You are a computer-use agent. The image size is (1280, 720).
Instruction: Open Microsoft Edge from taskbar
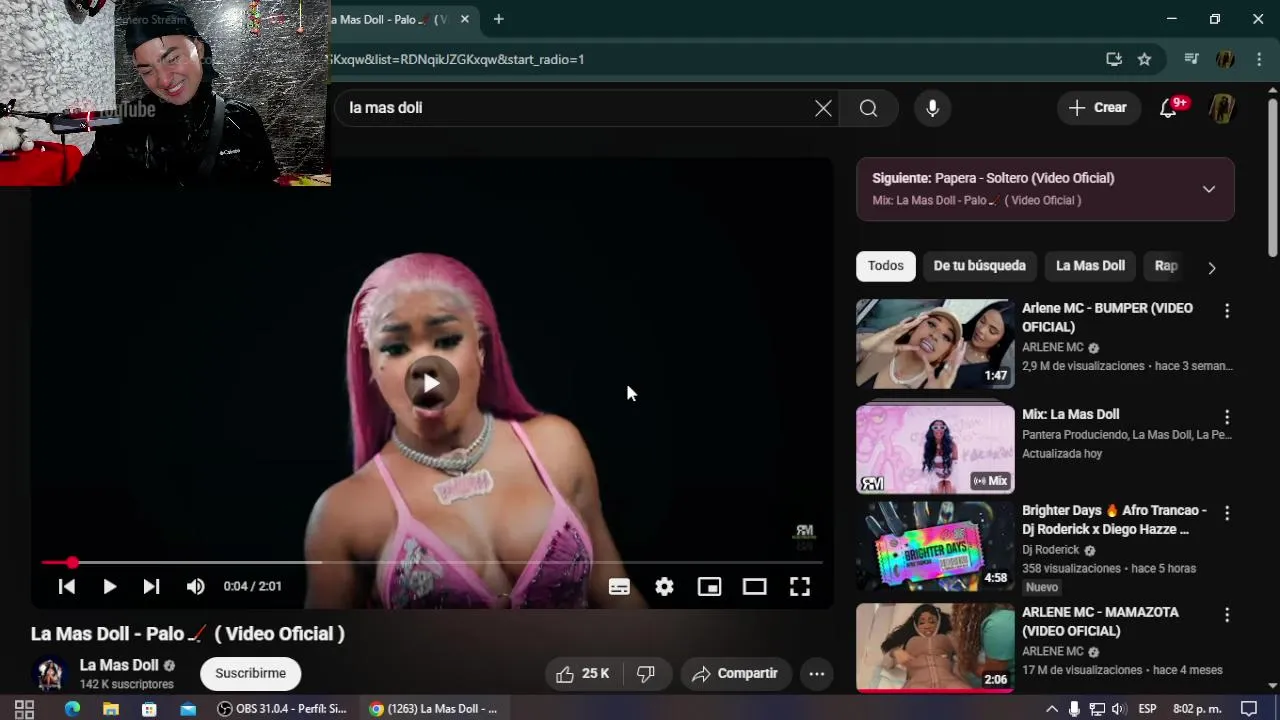[x=72, y=709]
